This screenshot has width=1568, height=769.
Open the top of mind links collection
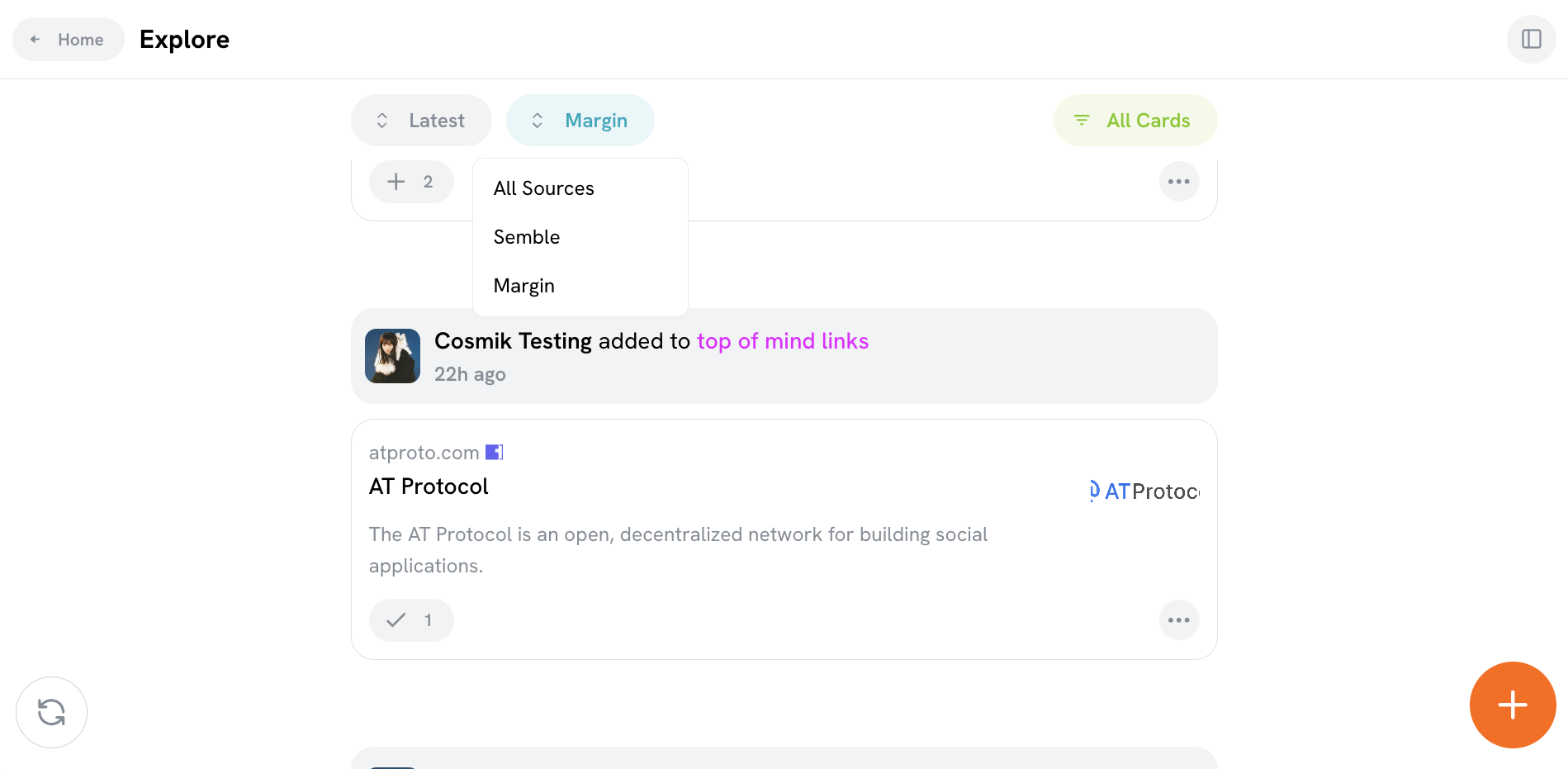782,341
